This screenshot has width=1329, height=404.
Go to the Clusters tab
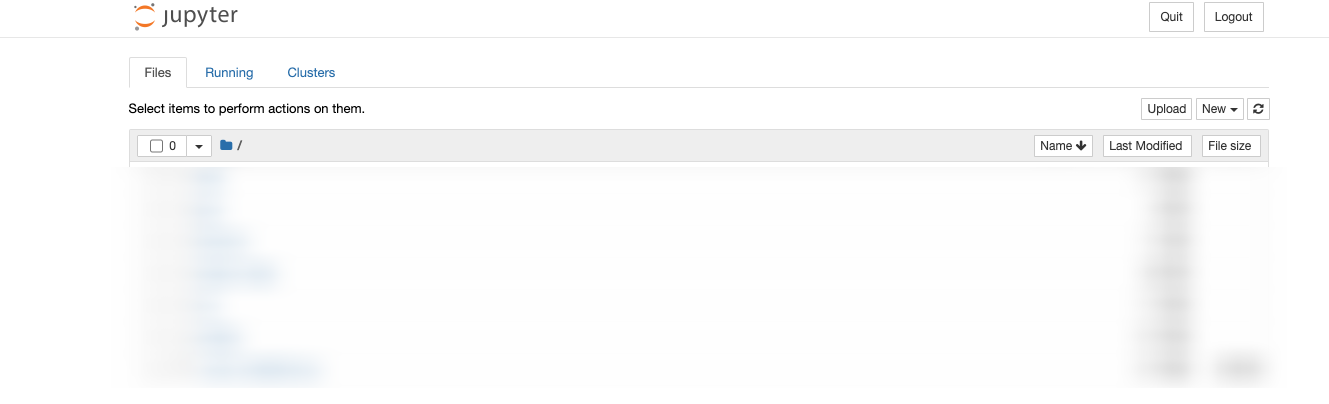point(311,73)
